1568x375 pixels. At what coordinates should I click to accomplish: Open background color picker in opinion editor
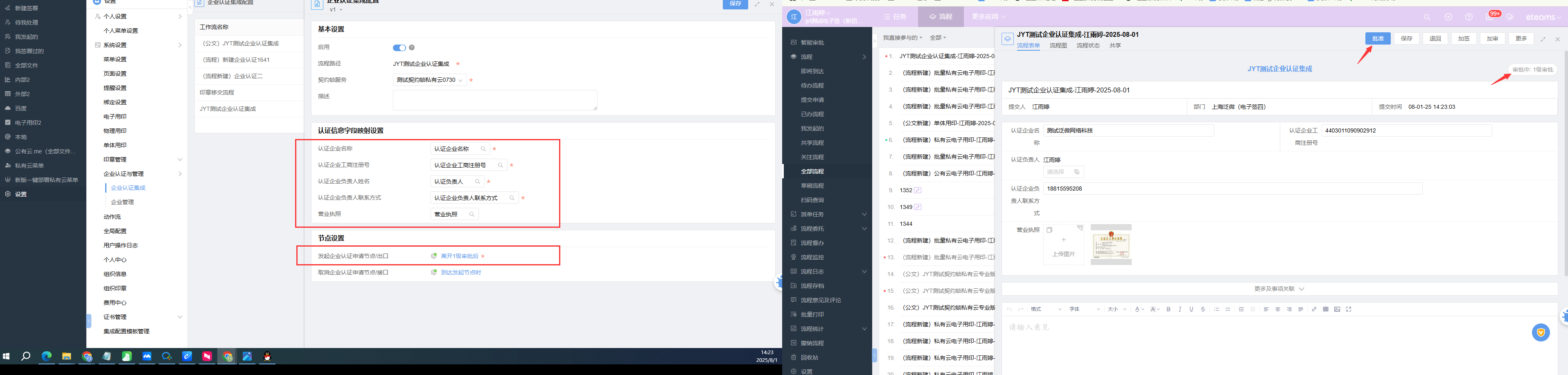pyautogui.click(x=1155, y=309)
